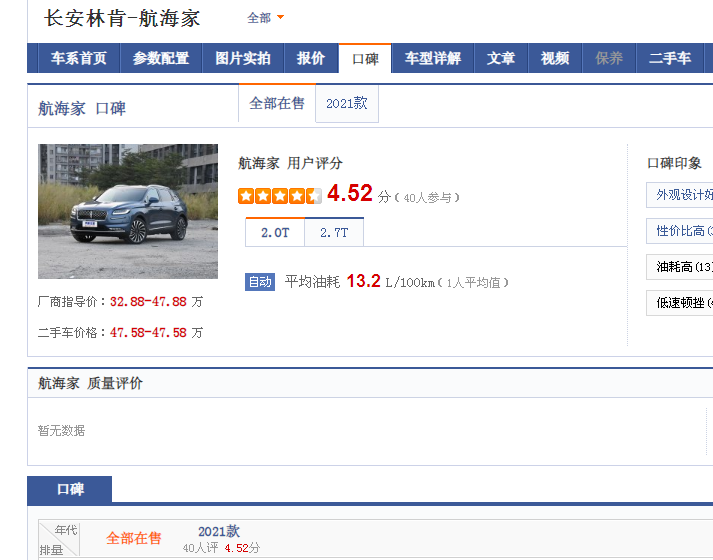Click the 低速顿挫 impression tag
This screenshot has width=713, height=560.
coord(682,303)
